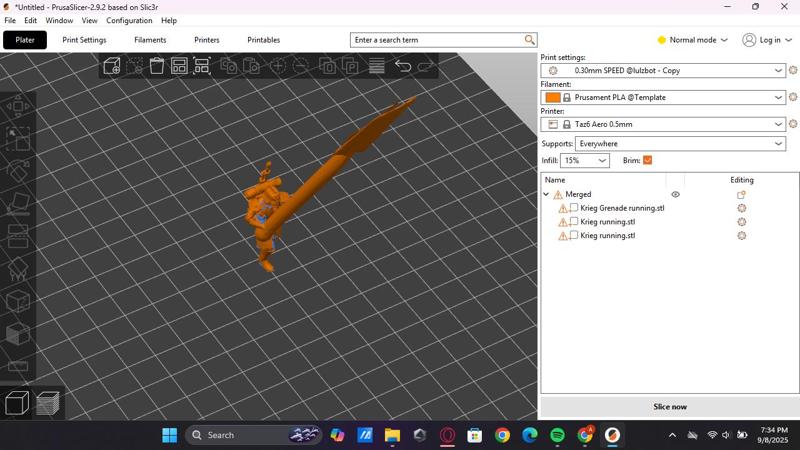Toggle the Brim checkbox

point(647,160)
